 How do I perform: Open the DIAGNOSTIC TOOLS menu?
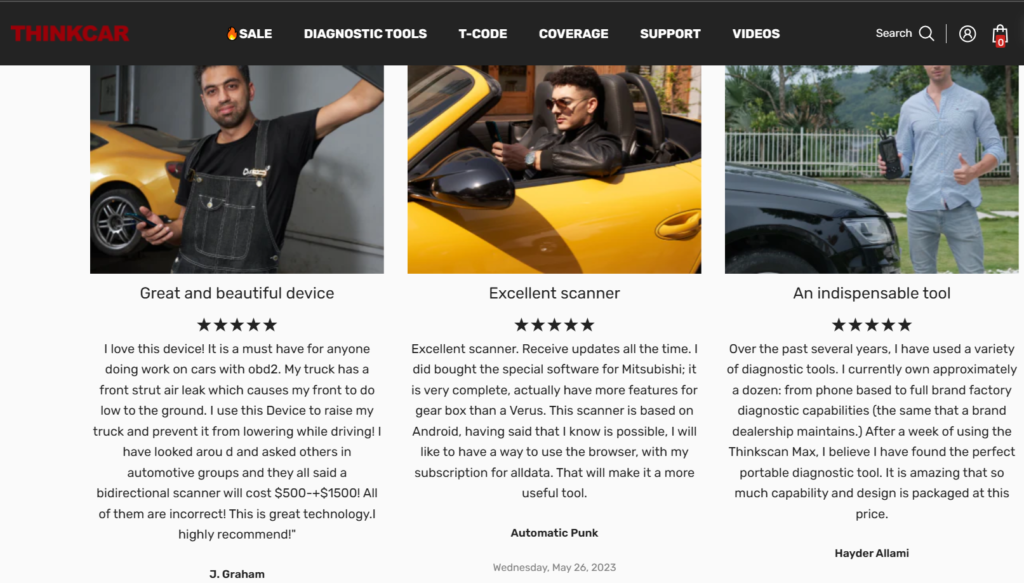(x=365, y=33)
